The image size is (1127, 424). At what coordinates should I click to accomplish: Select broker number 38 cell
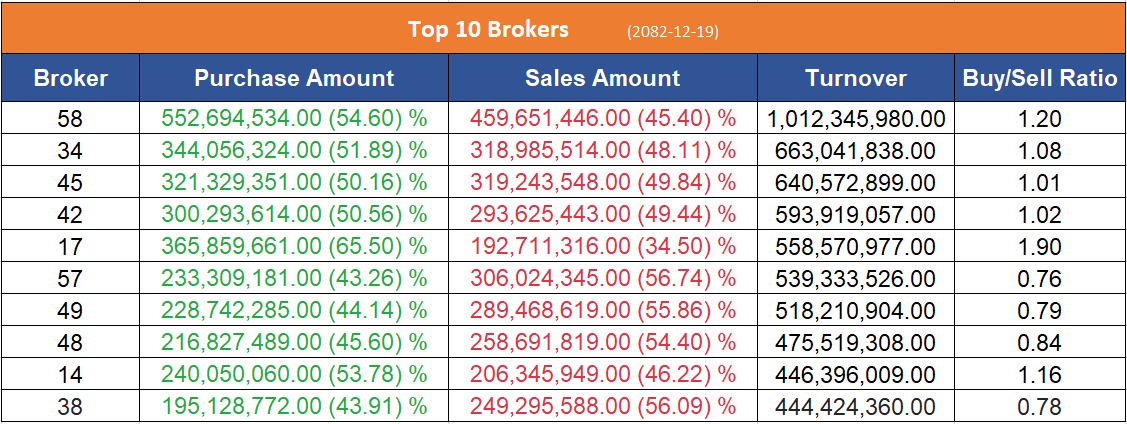[x=70, y=408]
